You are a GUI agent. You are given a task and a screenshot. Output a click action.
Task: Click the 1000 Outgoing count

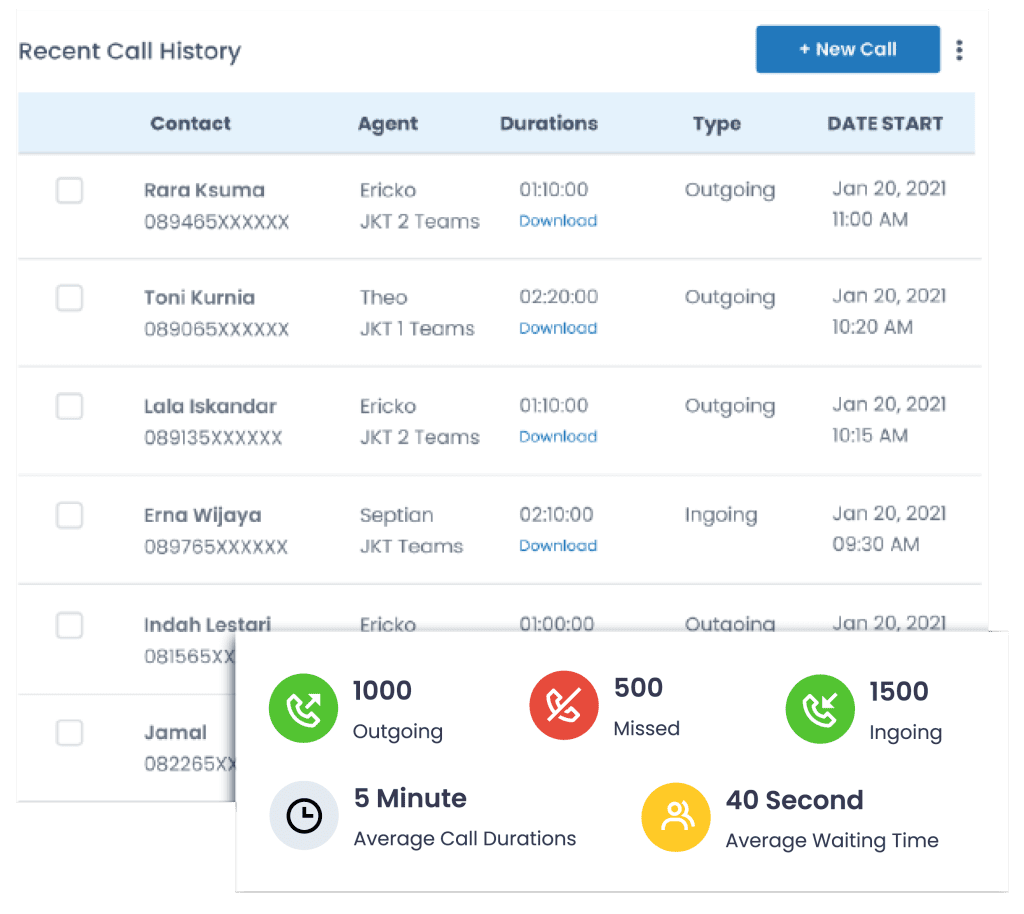click(382, 691)
